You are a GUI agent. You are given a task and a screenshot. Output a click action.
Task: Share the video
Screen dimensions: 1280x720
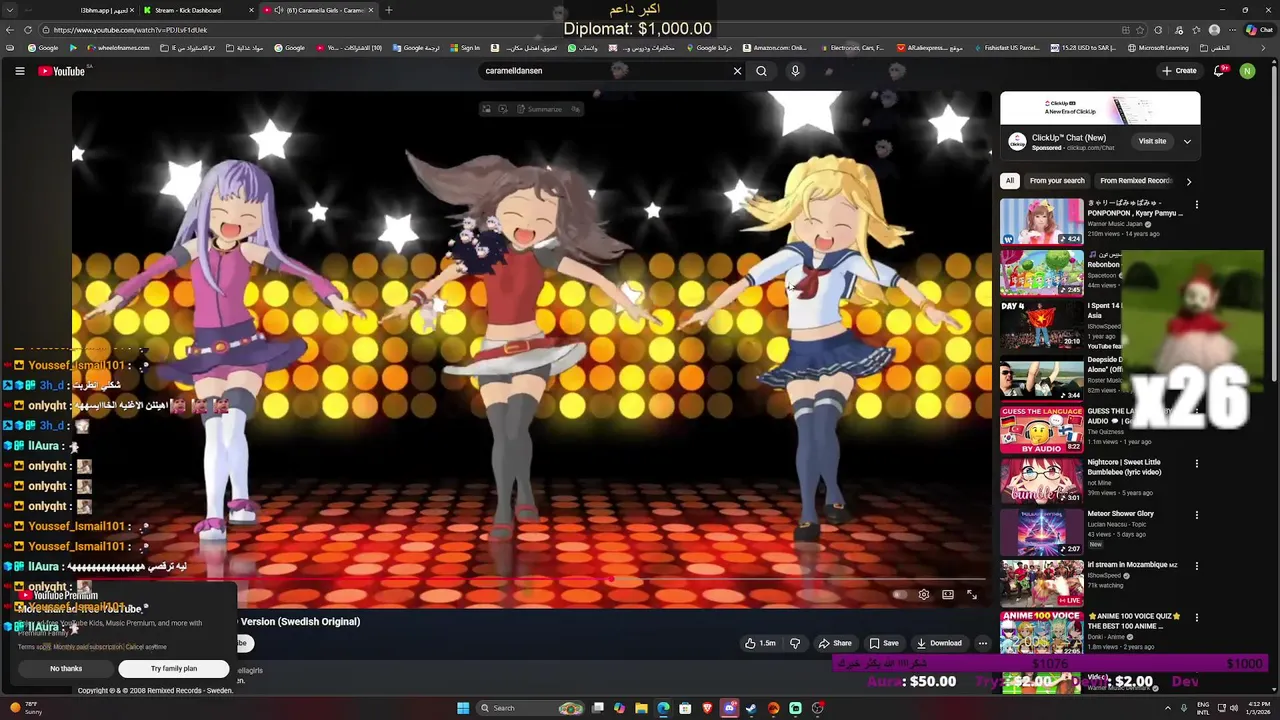click(835, 643)
